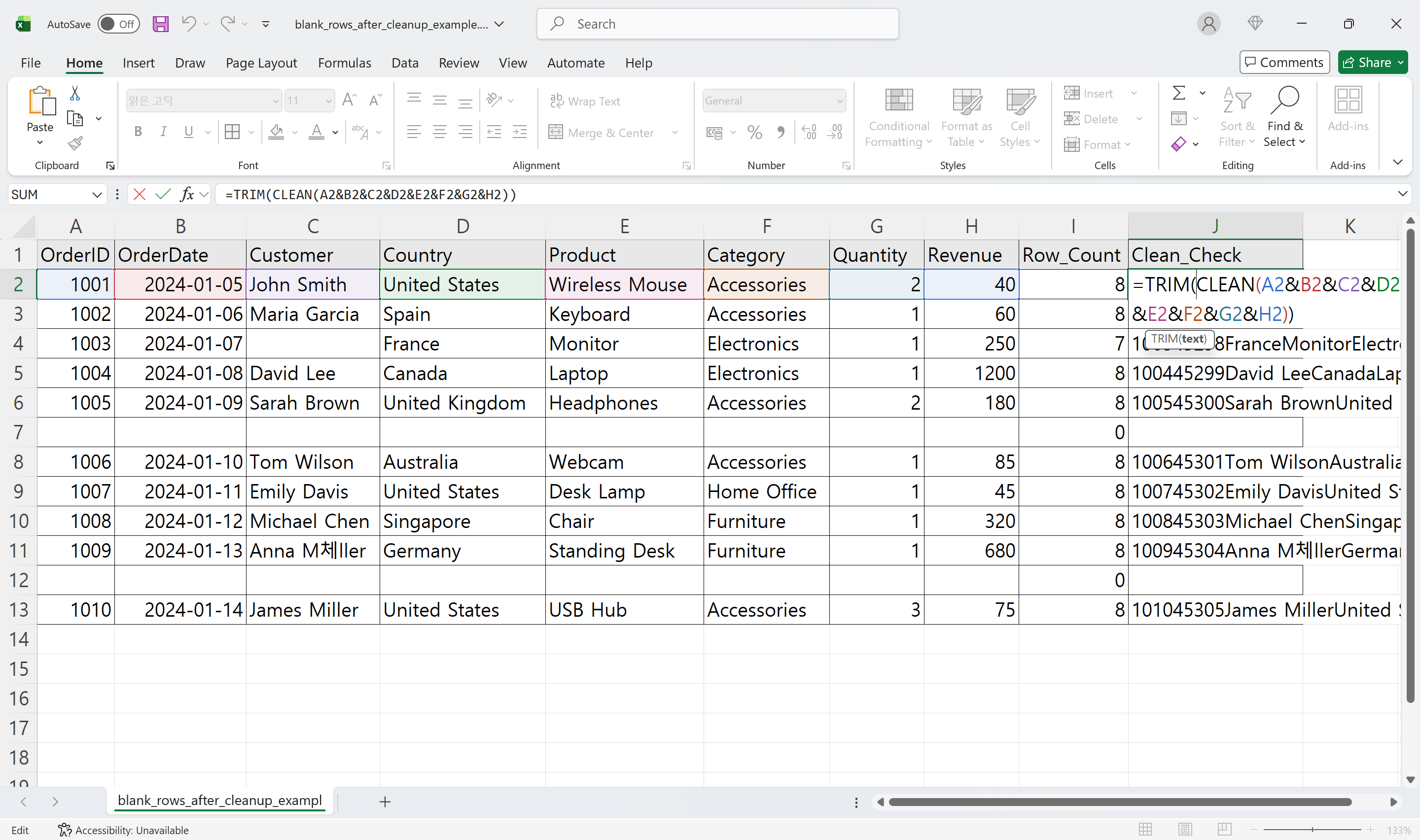The width and height of the screenshot is (1420, 840).
Task: Open Conditional Formatting menu
Action: [898, 116]
